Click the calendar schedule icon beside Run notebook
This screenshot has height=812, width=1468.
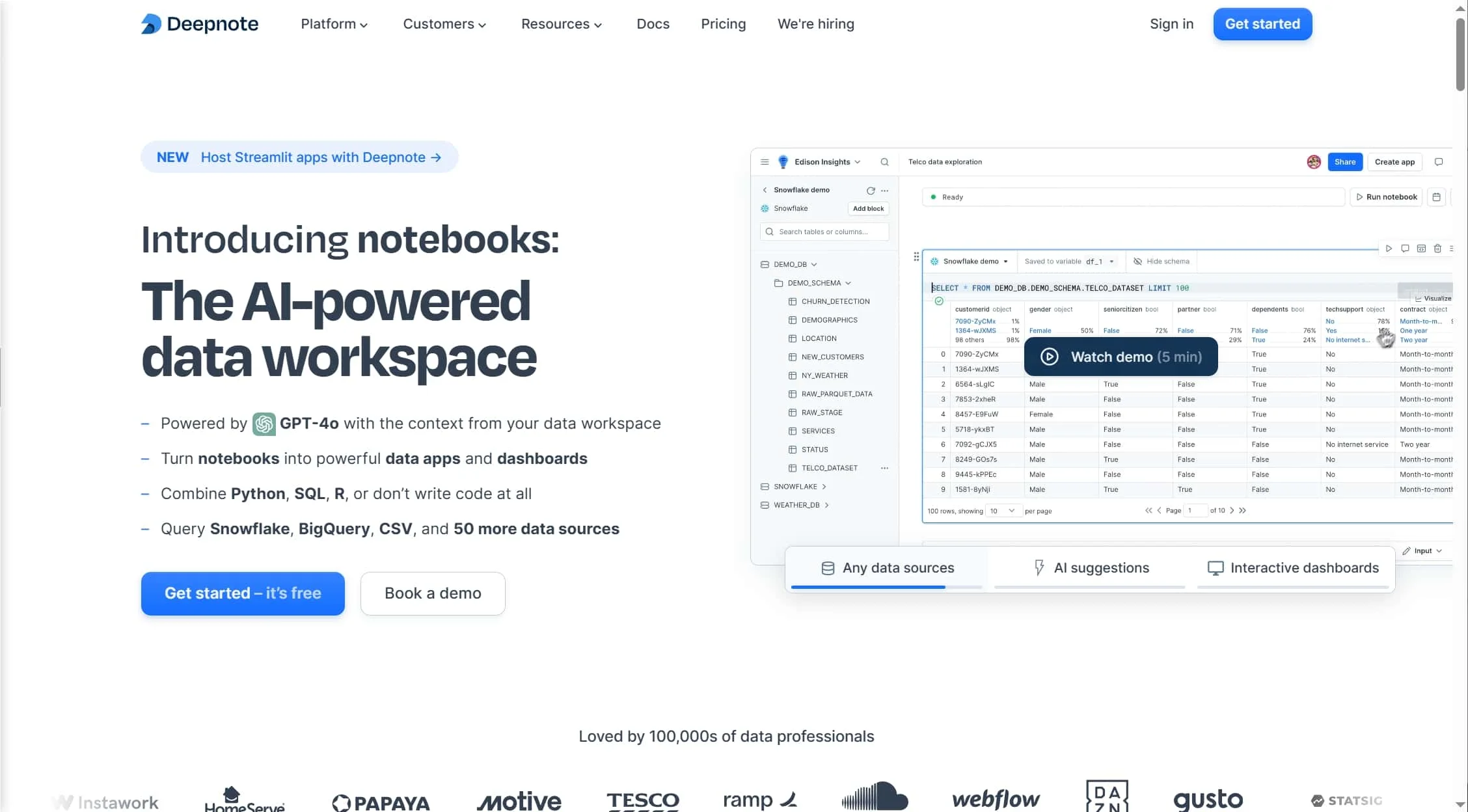pyautogui.click(x=1436, y=197)
